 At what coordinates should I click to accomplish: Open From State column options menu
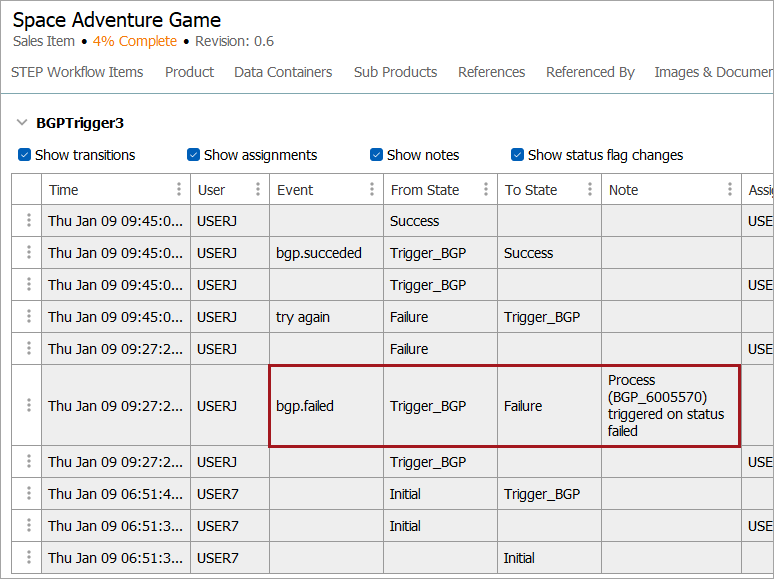[x=486, y=190]
